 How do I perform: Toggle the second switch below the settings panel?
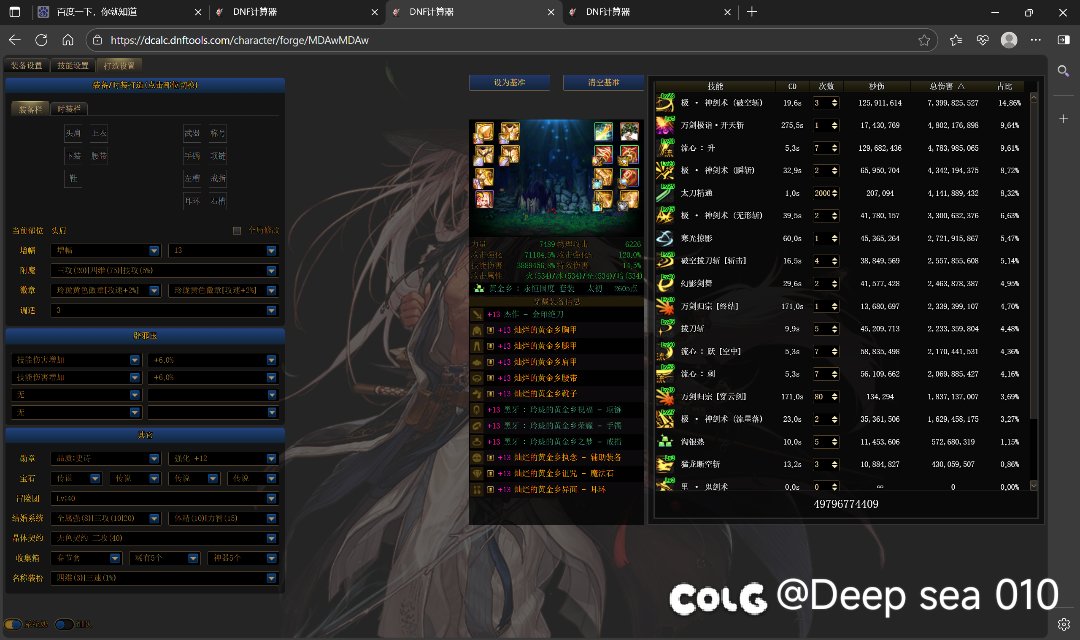65,624
